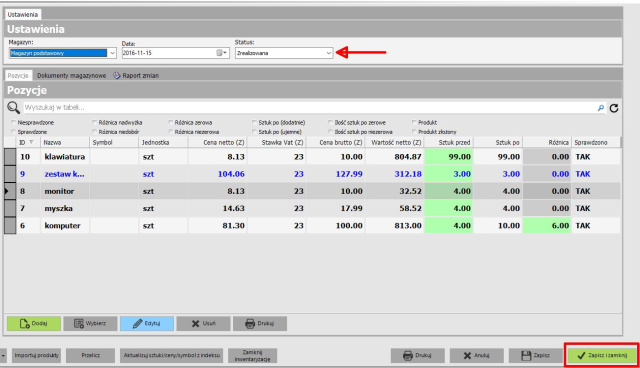Click the Anuluj button
The image size is (640, 368).
[477, 355]
